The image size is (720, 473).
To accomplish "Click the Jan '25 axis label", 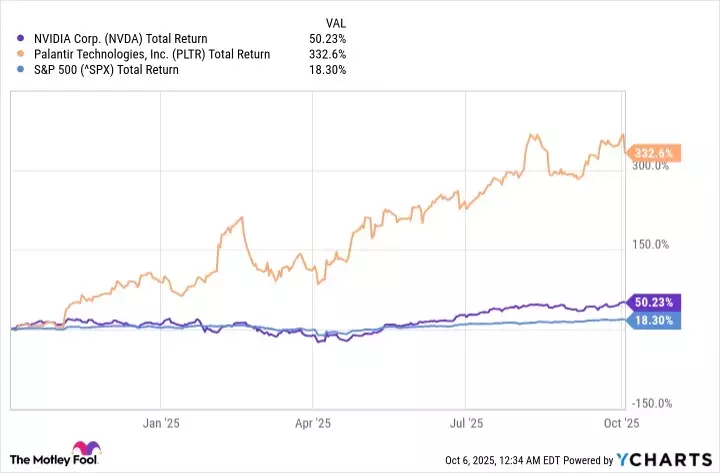I will (x=160, y=423).
